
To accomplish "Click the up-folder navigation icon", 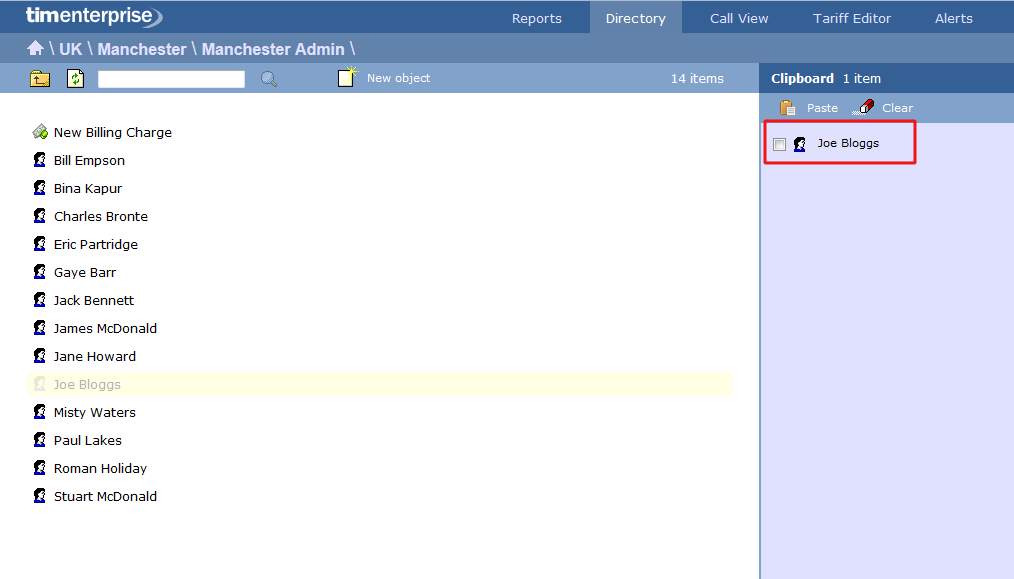I will 39,77.
